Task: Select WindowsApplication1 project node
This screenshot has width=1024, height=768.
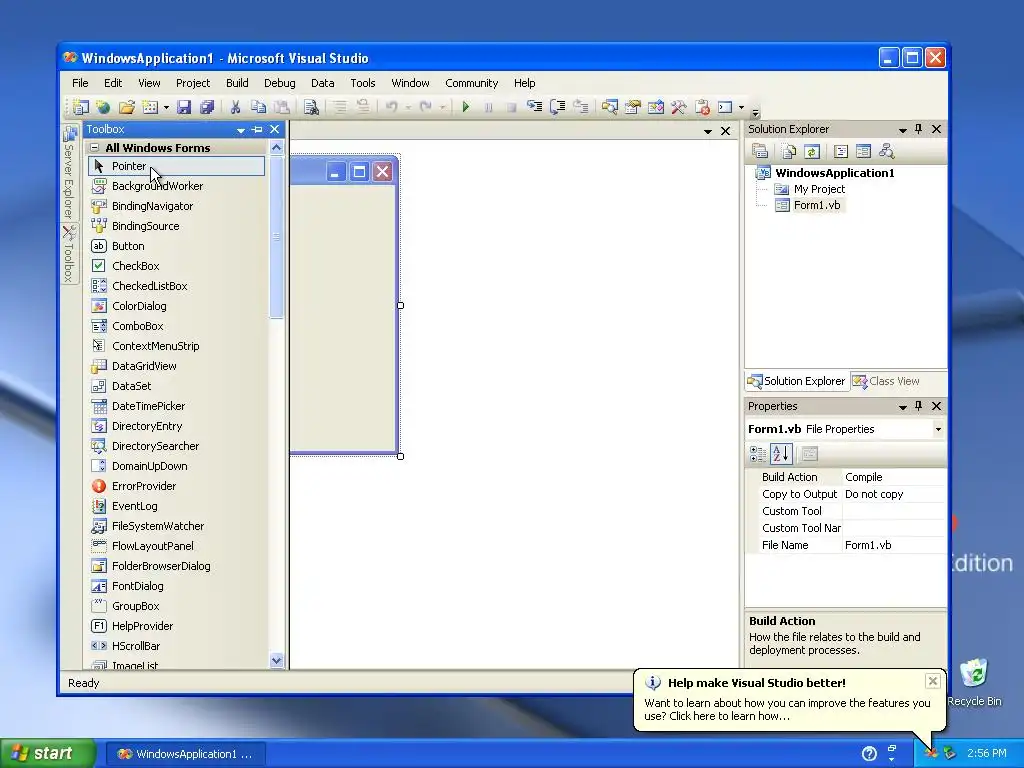Action: pos(835,173)
